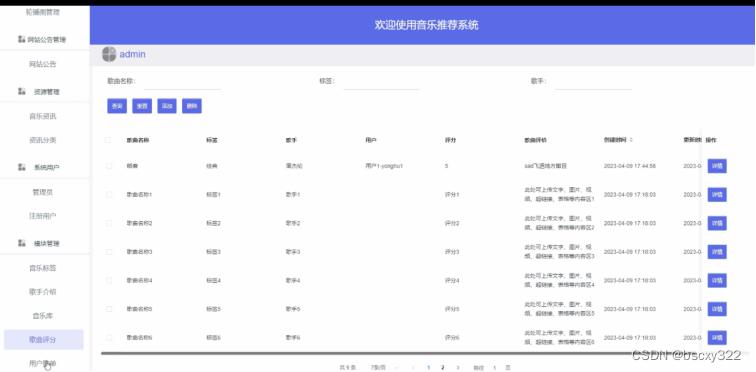The image size is (756, 372).
Task: Open 详情 for the 周杰伦 row
Action: click(x=717, y=166)
